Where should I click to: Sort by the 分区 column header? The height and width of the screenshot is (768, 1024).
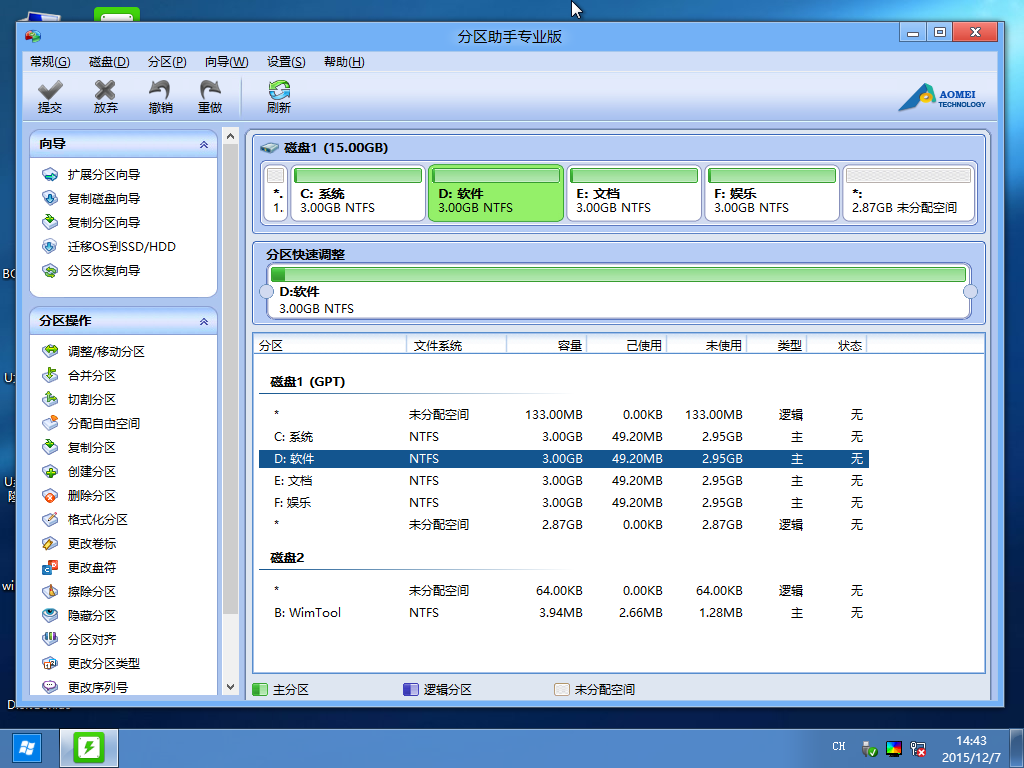(330, 345)
